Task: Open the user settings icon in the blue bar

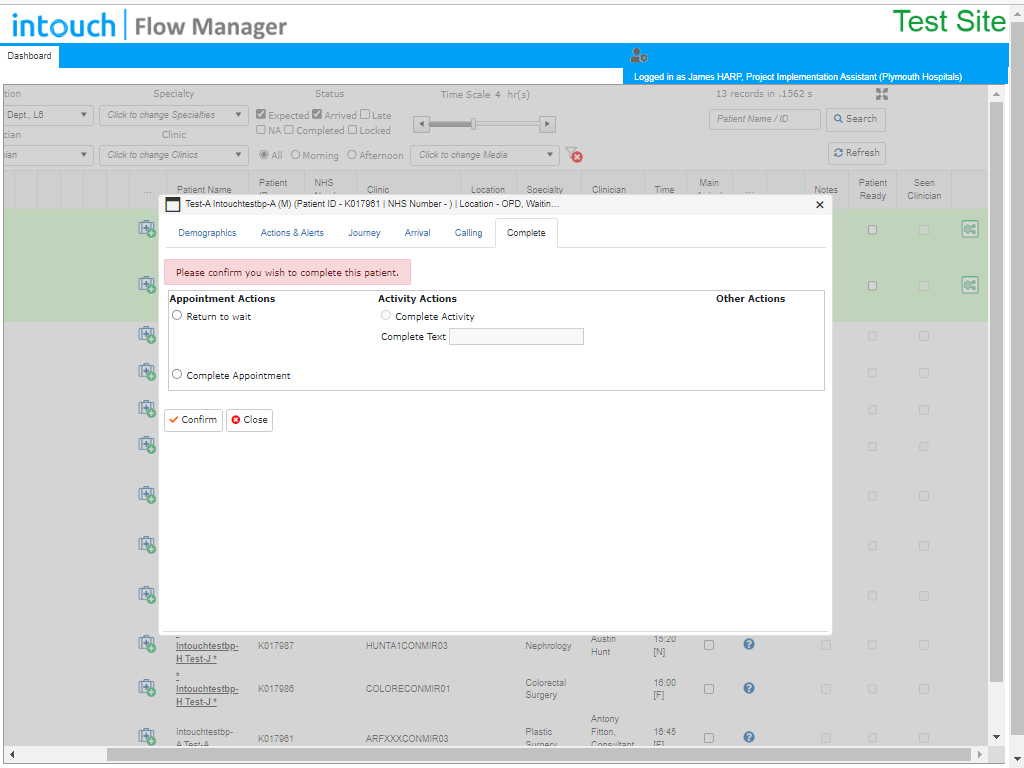Action: [x=638, y=56]
